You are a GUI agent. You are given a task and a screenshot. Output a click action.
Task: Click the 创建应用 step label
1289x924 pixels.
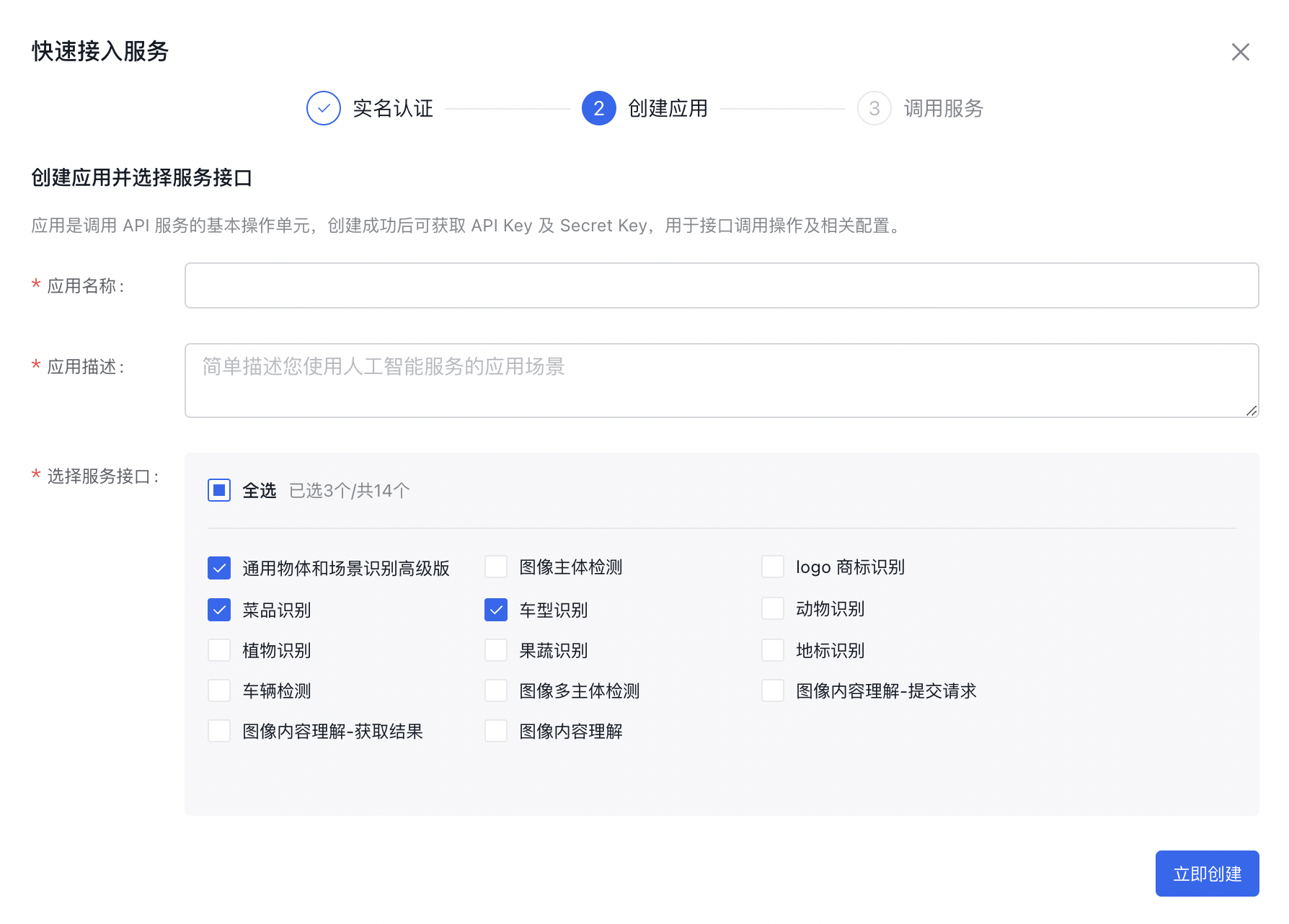point(668,109)
